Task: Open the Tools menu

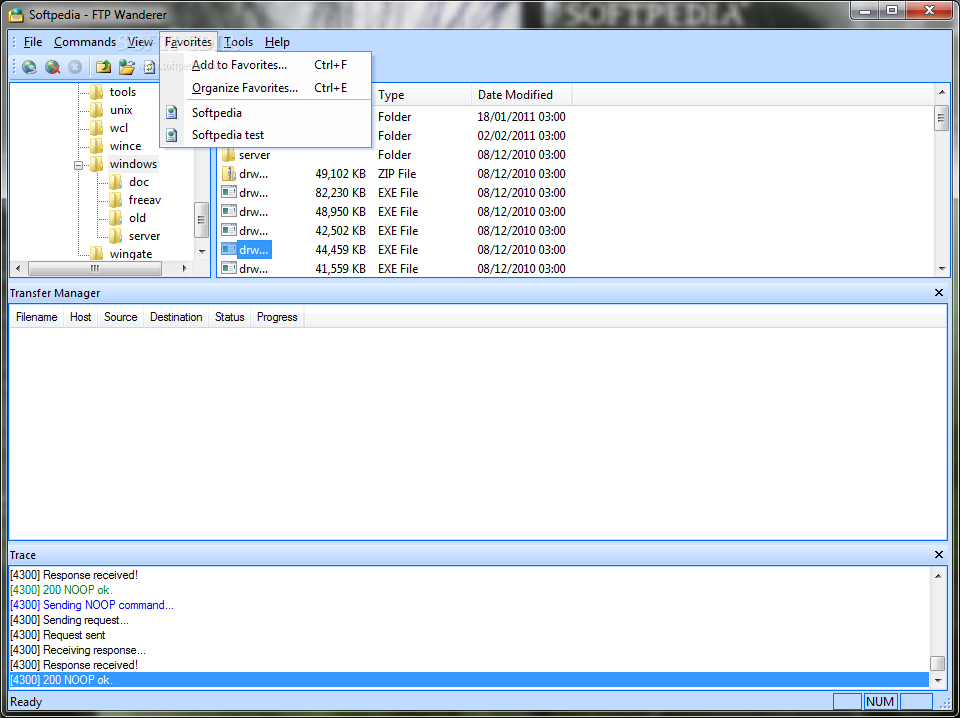Action: (238, 42)
